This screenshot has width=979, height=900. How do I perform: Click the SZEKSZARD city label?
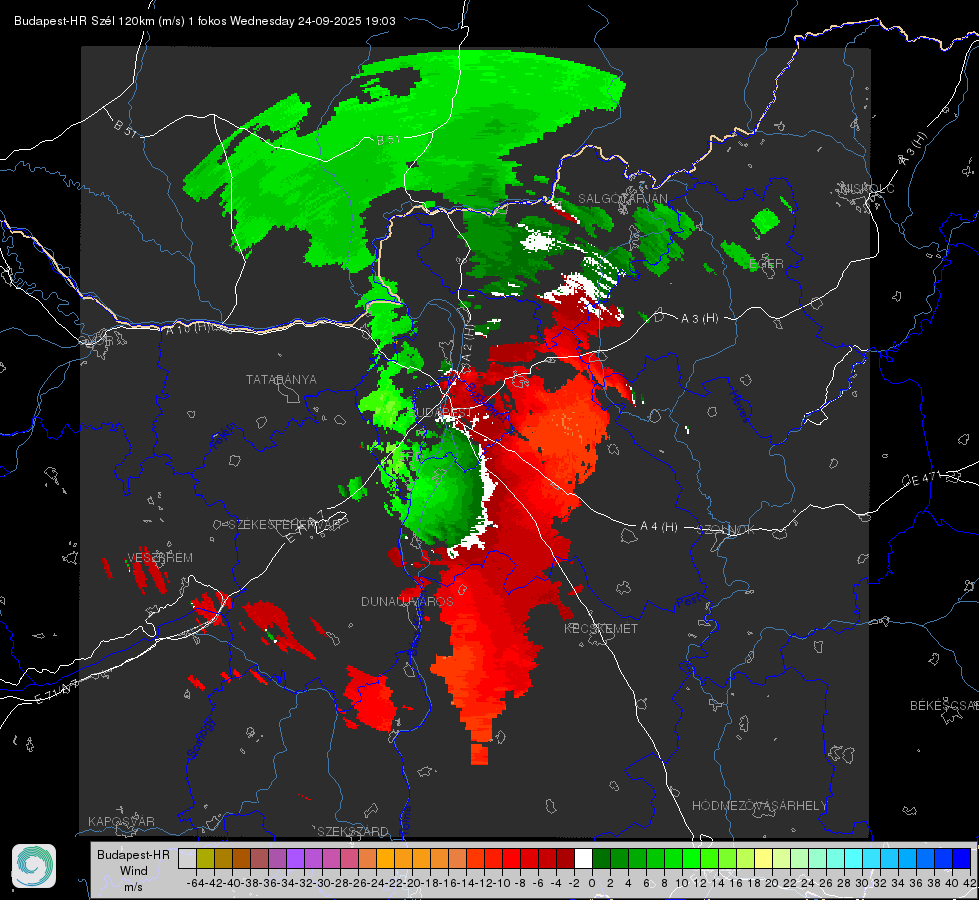353,831
